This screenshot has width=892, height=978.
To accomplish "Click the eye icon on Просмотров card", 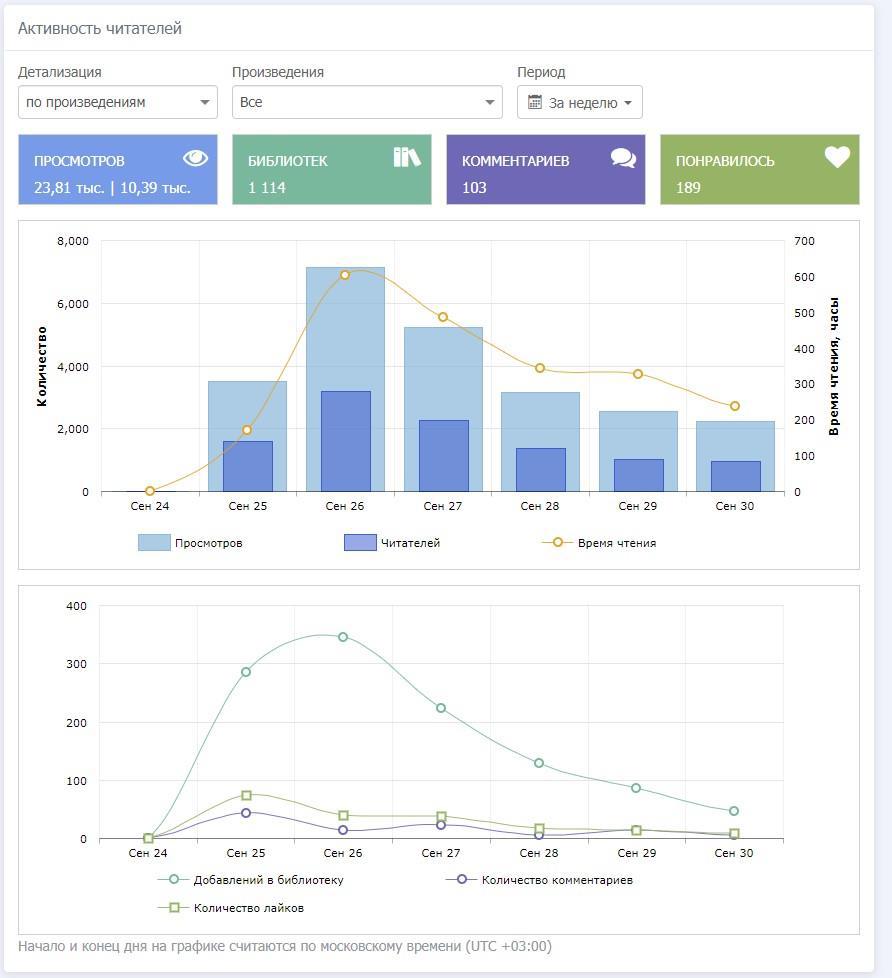I will tap(195, 158).
